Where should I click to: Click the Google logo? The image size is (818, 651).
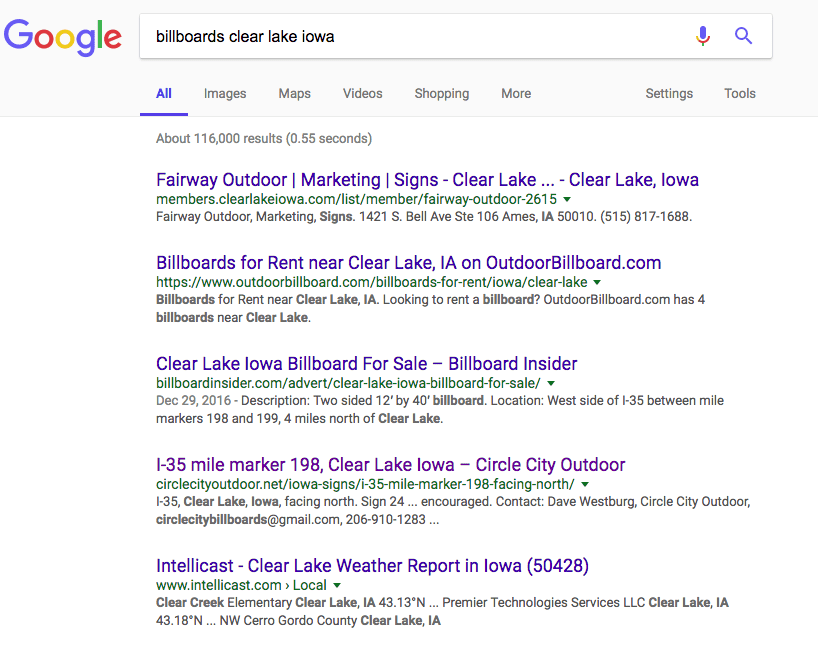tap(63, 37)
